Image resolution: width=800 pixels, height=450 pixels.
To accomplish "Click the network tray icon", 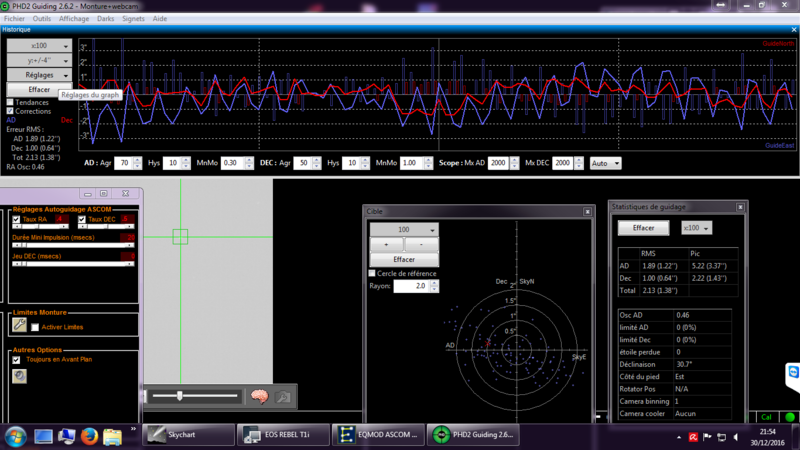I will pos(721,437).
